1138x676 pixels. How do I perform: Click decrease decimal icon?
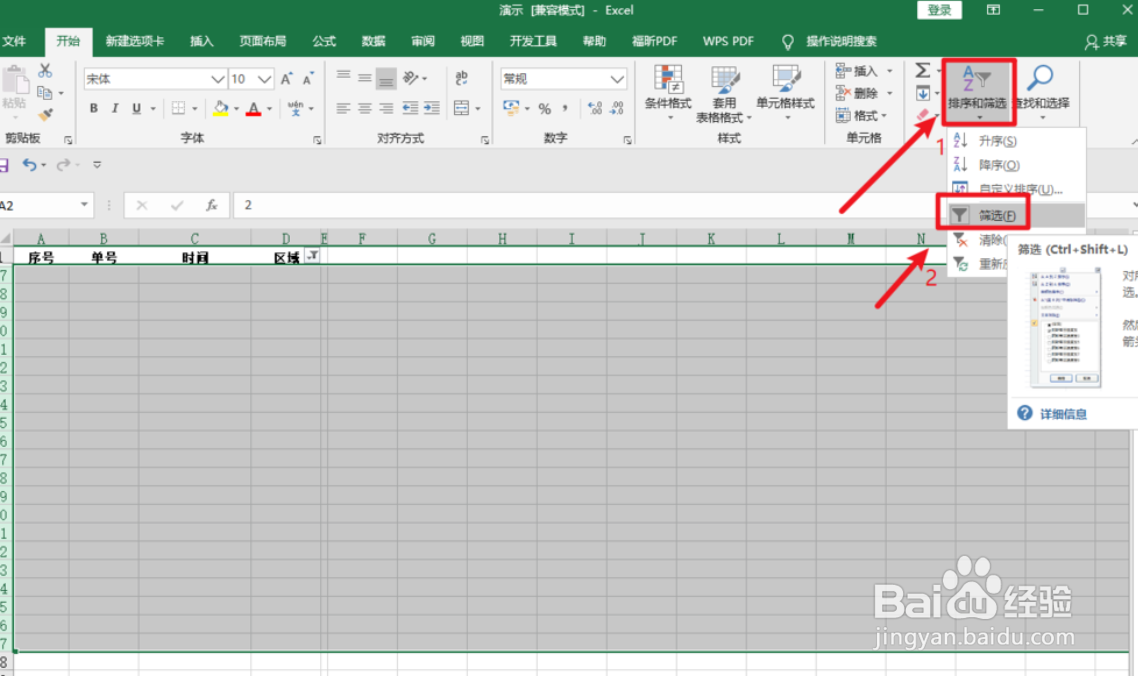(617, 109)
